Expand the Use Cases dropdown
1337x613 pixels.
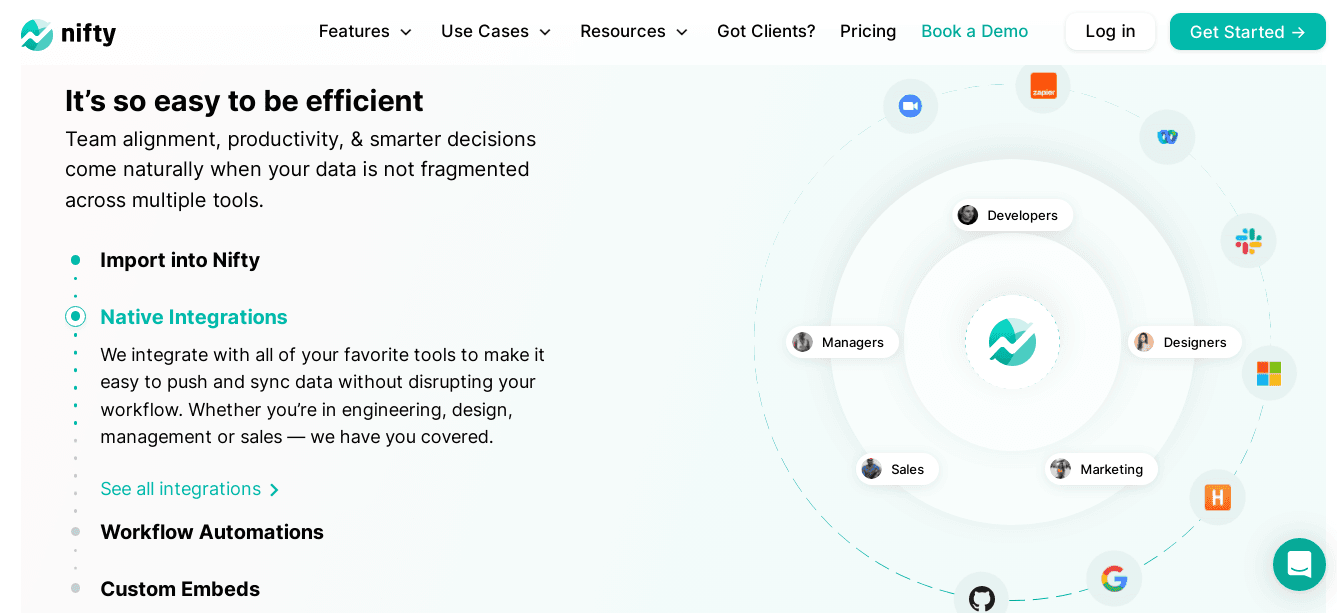[496, 31]
